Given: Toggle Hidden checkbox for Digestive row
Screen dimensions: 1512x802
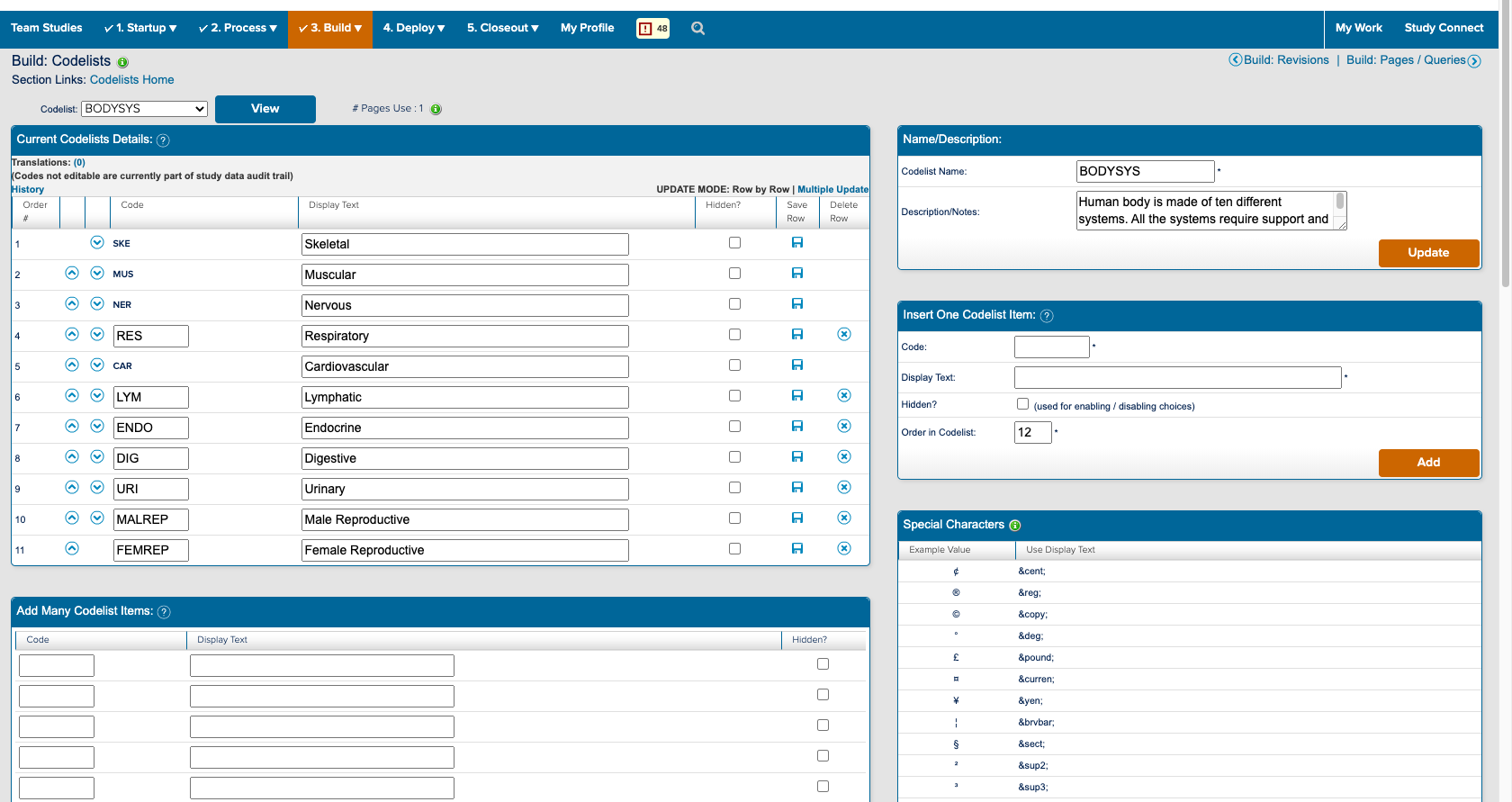Looking at the screenshot, I should click(734, 457).
